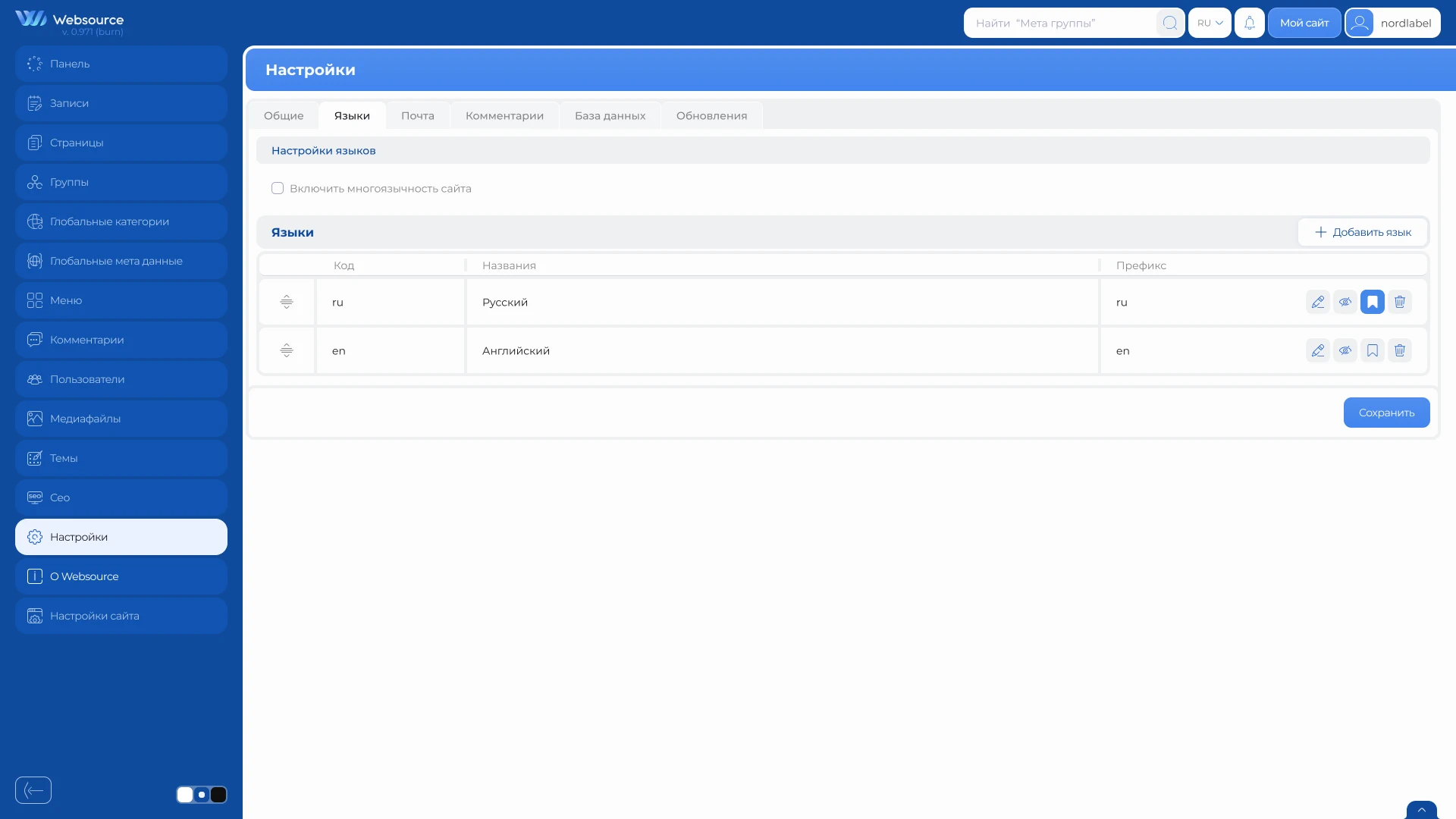
Task: Click the drag handle expander of ru row
Action: click(287, 302)
